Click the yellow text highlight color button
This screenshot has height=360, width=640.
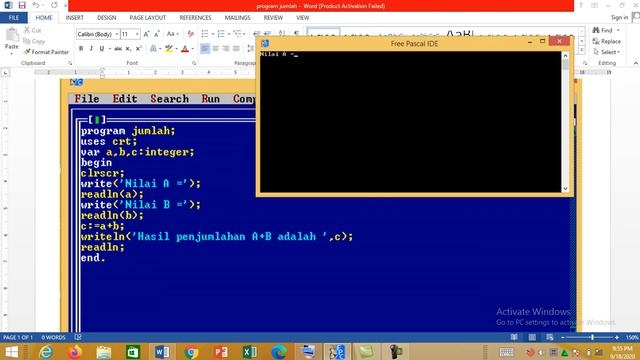(169, 49)
